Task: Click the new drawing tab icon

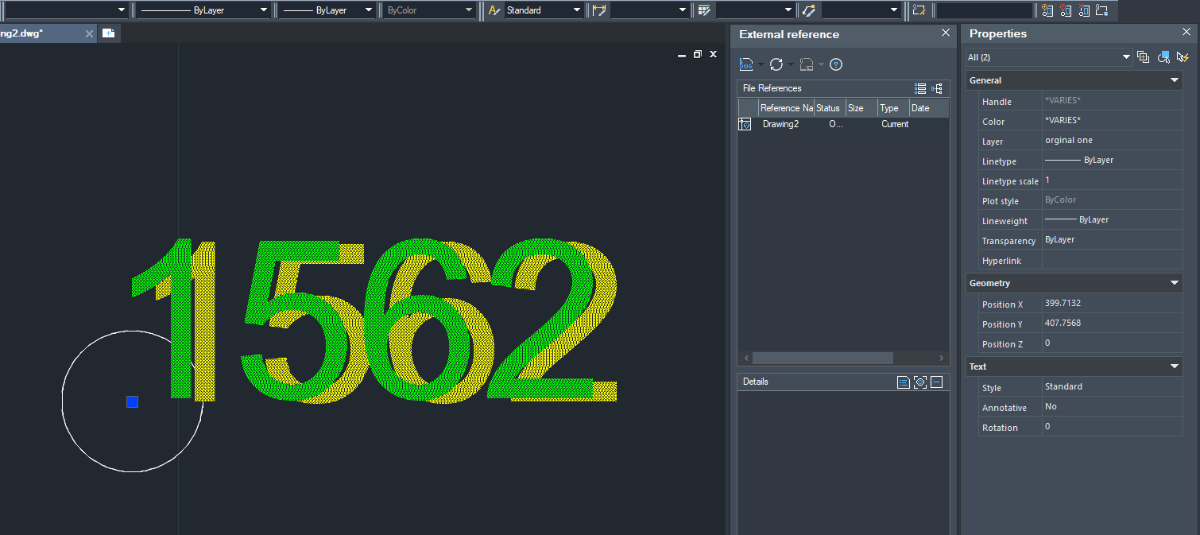Action: (108, 33)
